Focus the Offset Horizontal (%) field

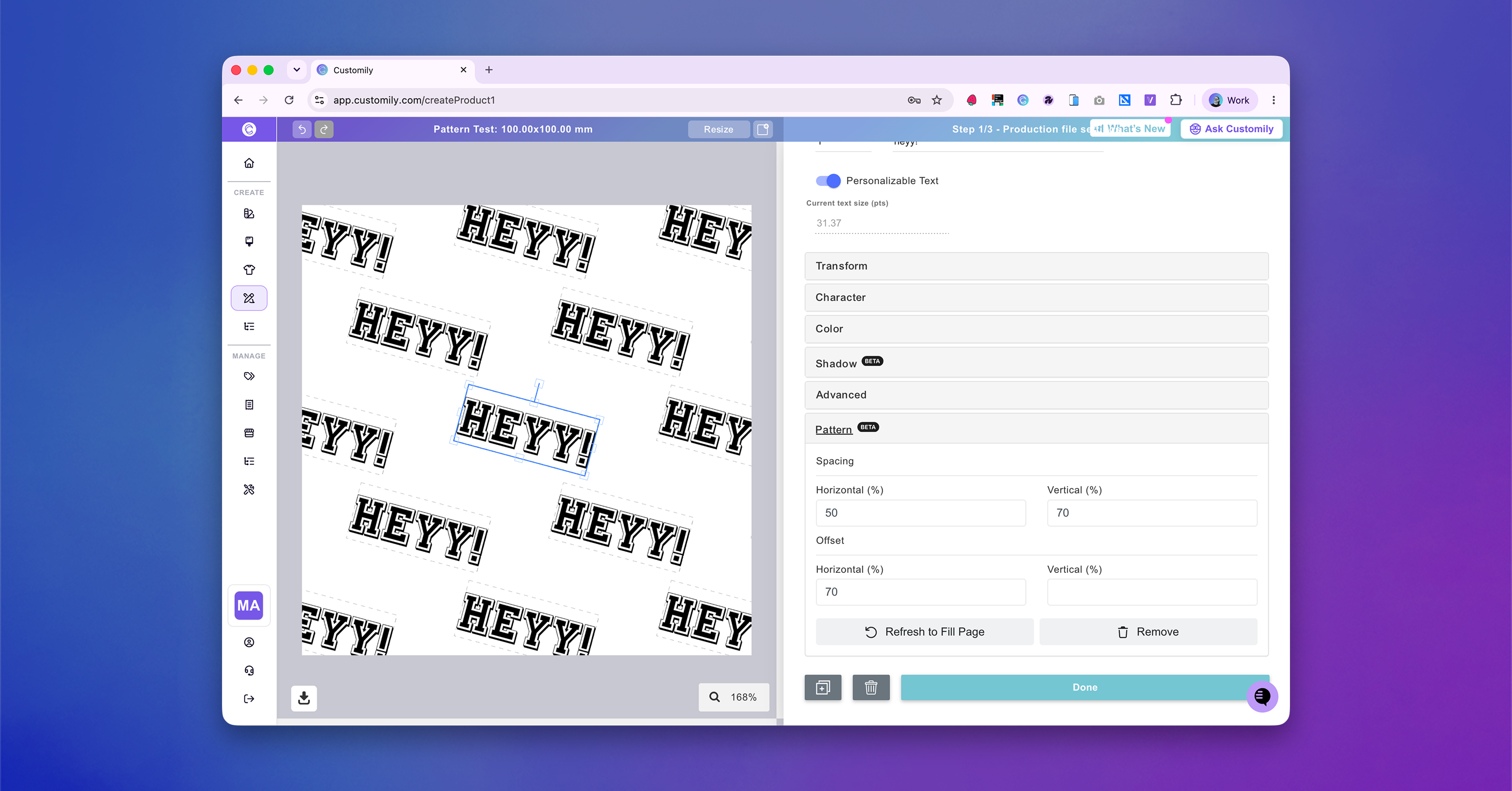click(x=920, y=592)
